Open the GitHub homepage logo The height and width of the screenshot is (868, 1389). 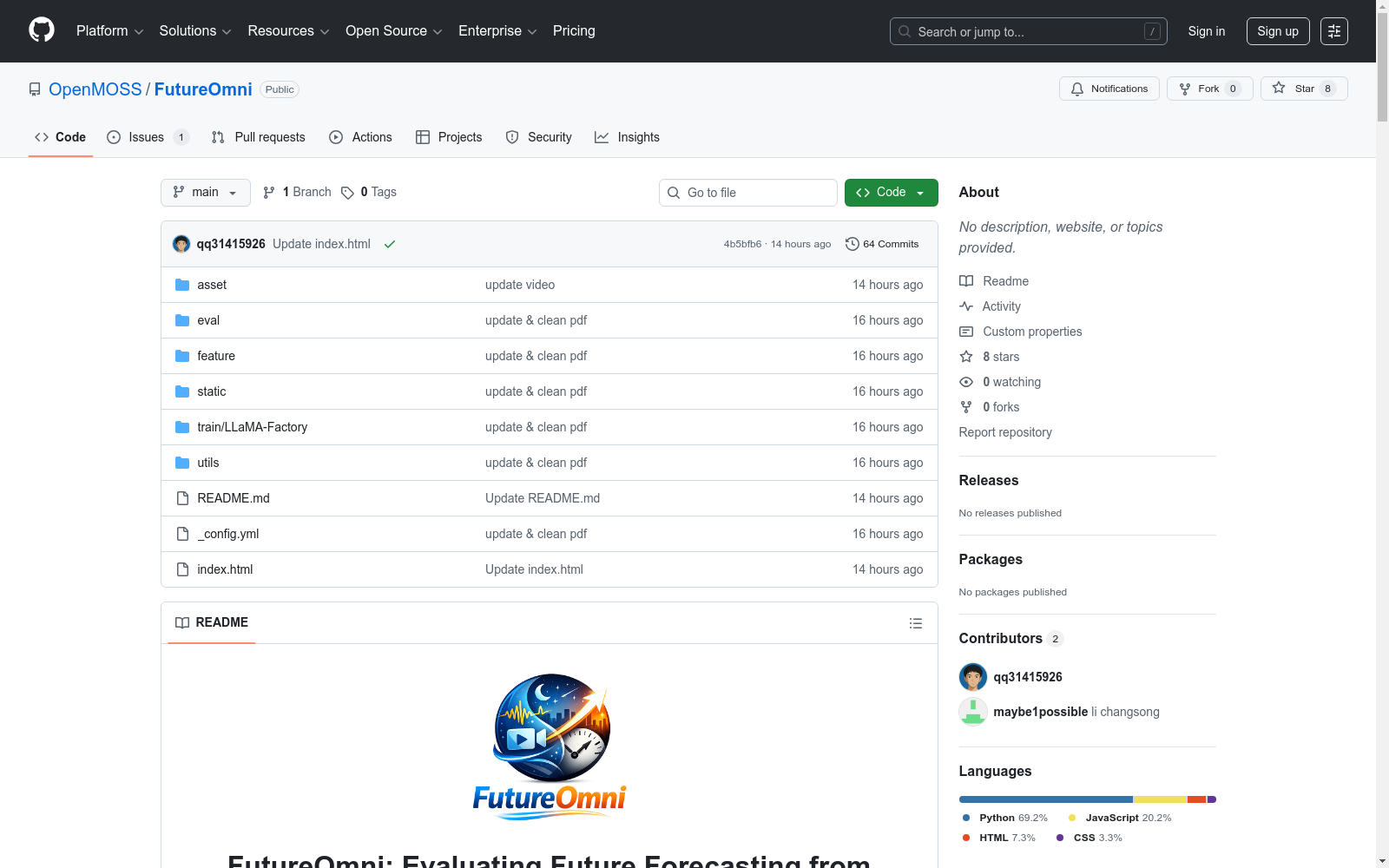[x=42, y=30]
